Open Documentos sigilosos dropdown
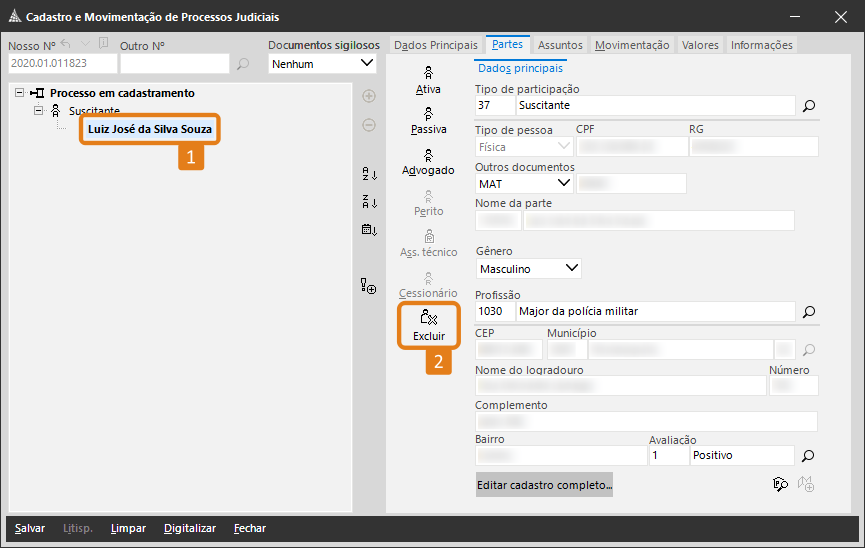This screenshot has height=548, width=865. 366,64
